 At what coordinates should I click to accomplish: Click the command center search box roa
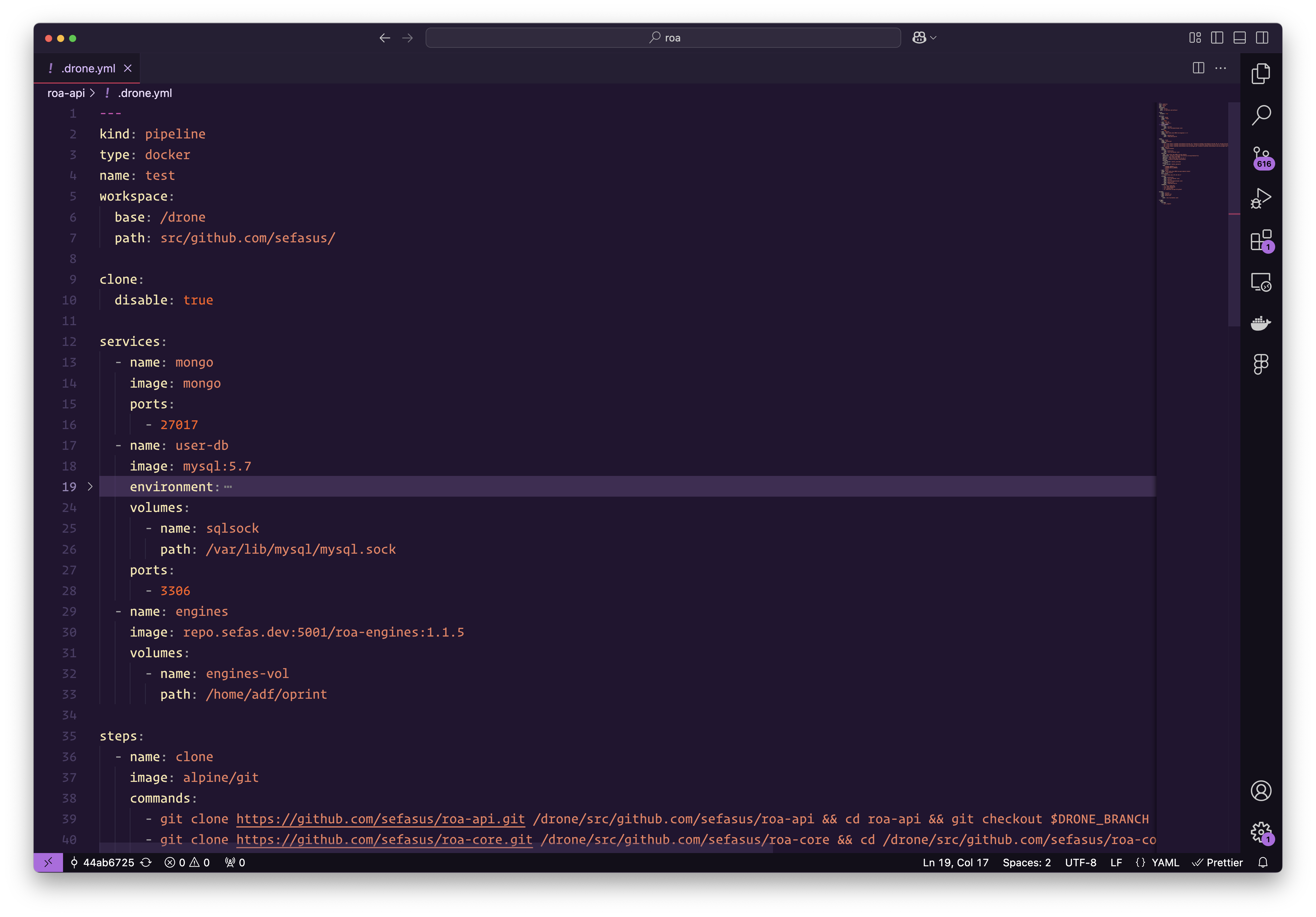tap(663, 38)
